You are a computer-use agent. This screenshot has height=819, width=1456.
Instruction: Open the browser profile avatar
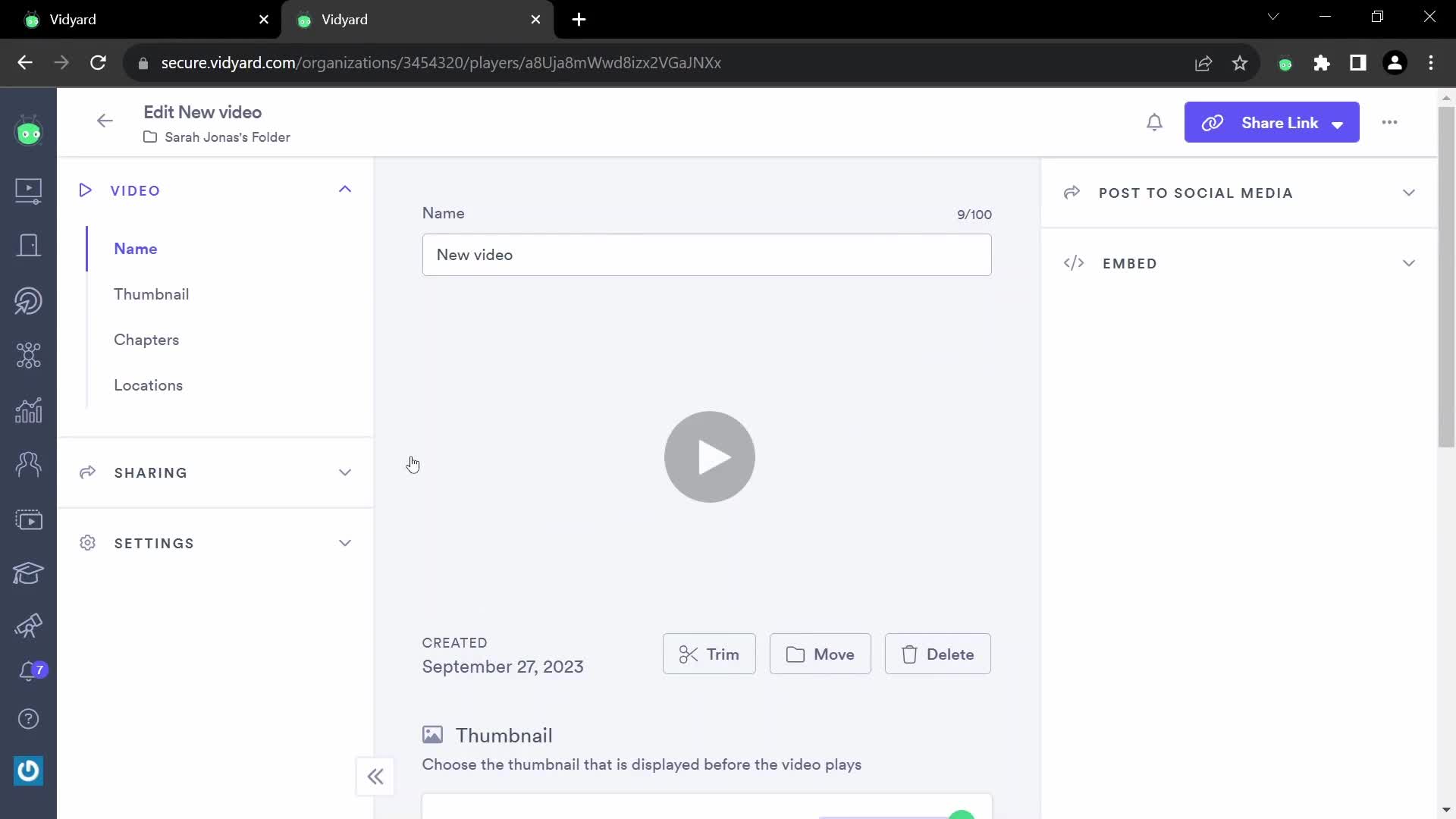[1395, 63]
